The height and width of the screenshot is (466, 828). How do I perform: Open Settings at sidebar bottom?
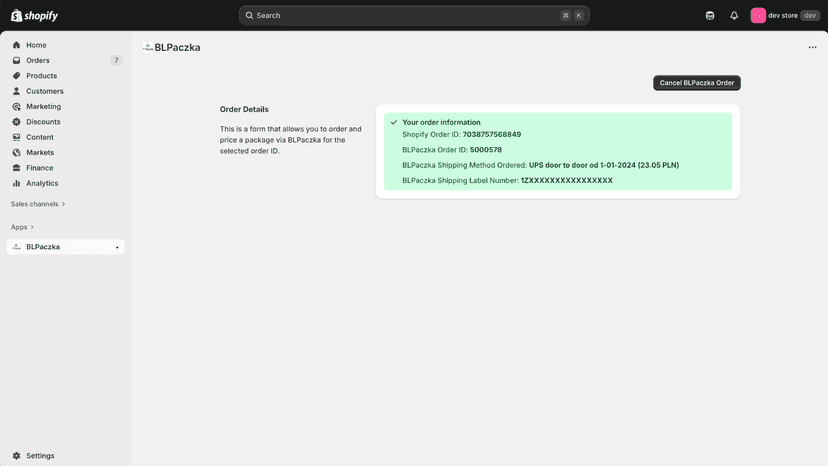coord(66,455)
